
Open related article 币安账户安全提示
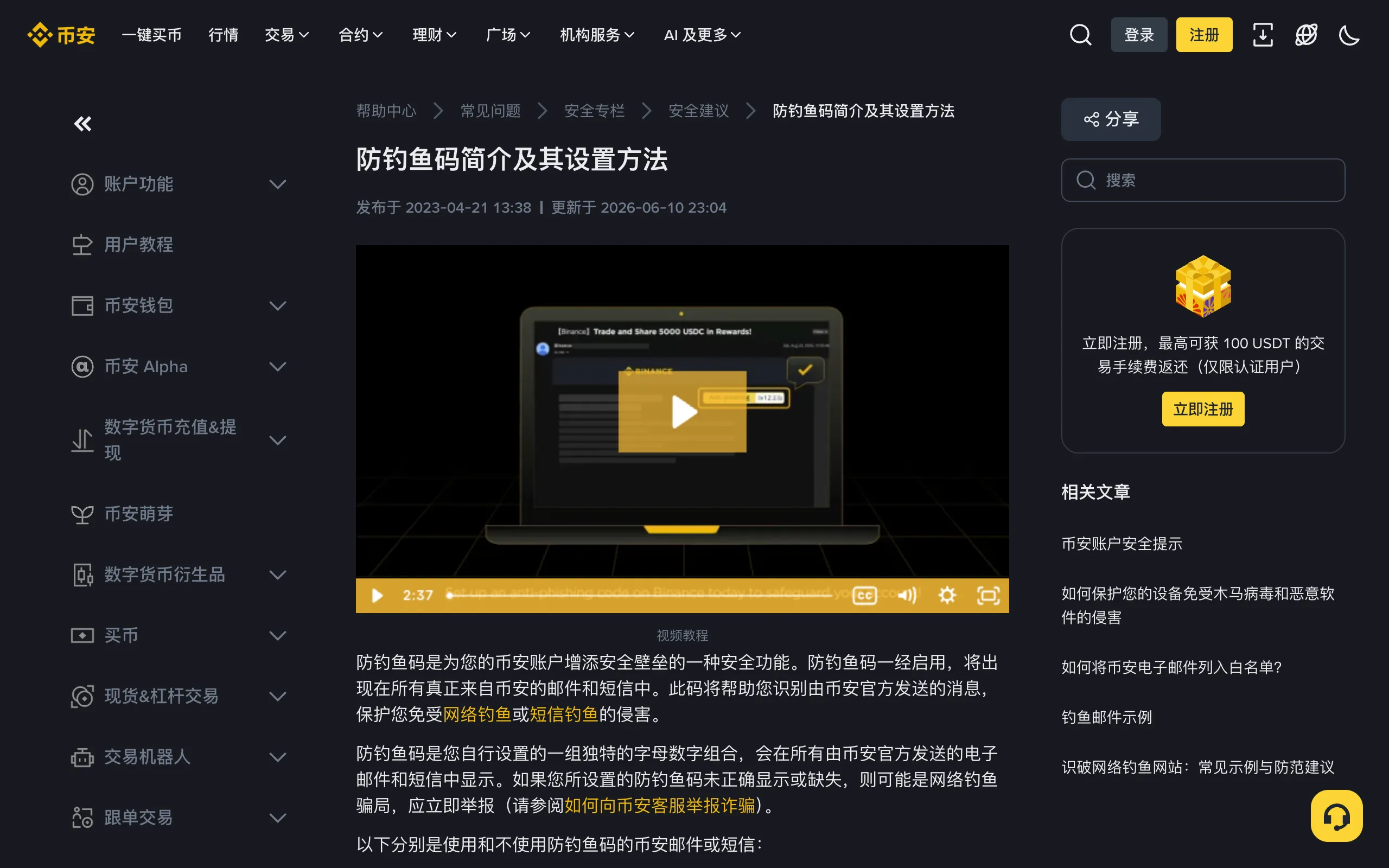(x=1122, y=544)
